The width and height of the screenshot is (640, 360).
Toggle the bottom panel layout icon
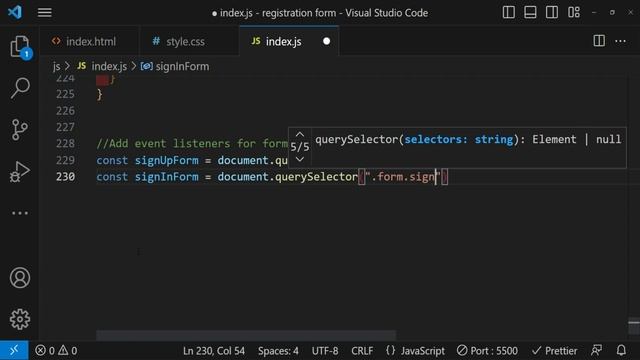click(x=530, y=12)
